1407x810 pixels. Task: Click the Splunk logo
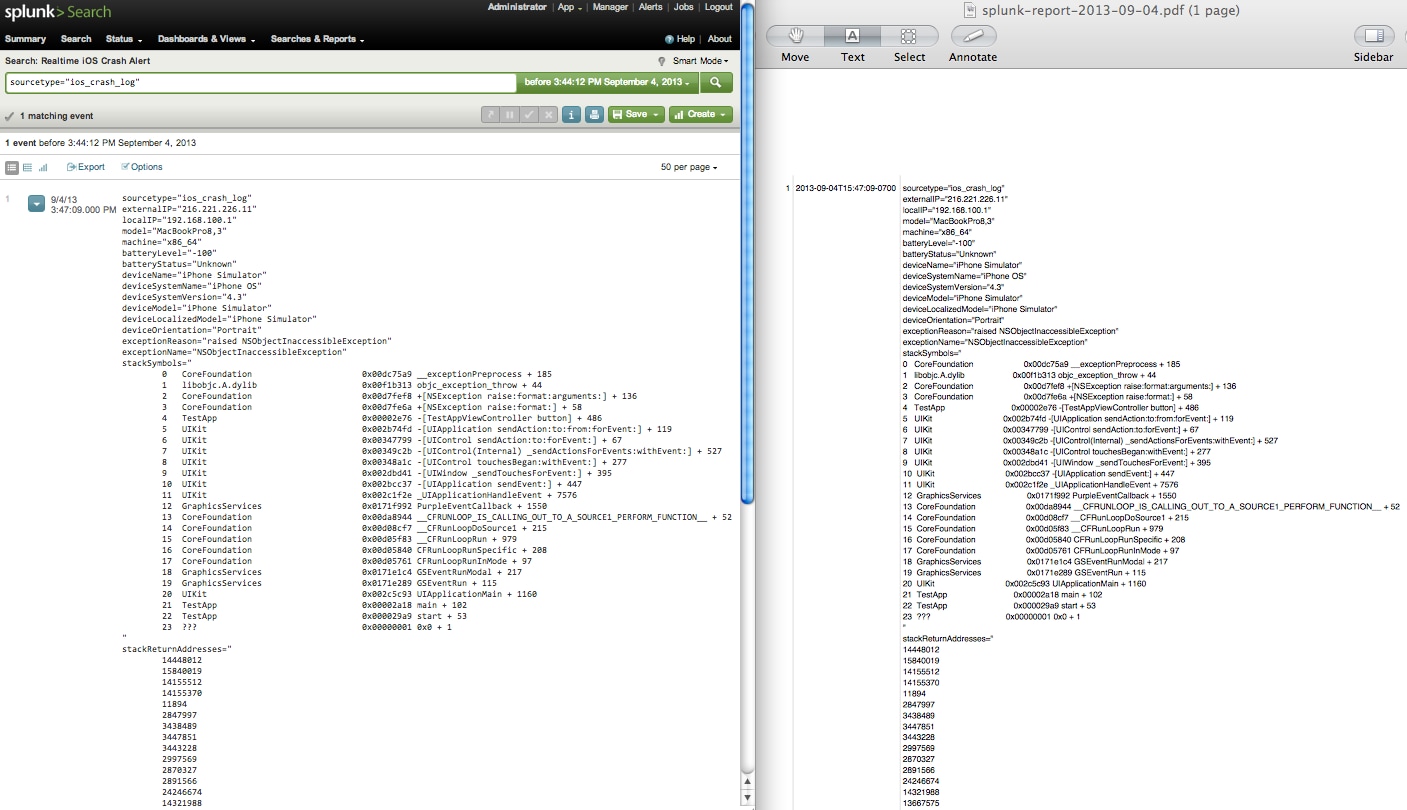click(58, 12)
